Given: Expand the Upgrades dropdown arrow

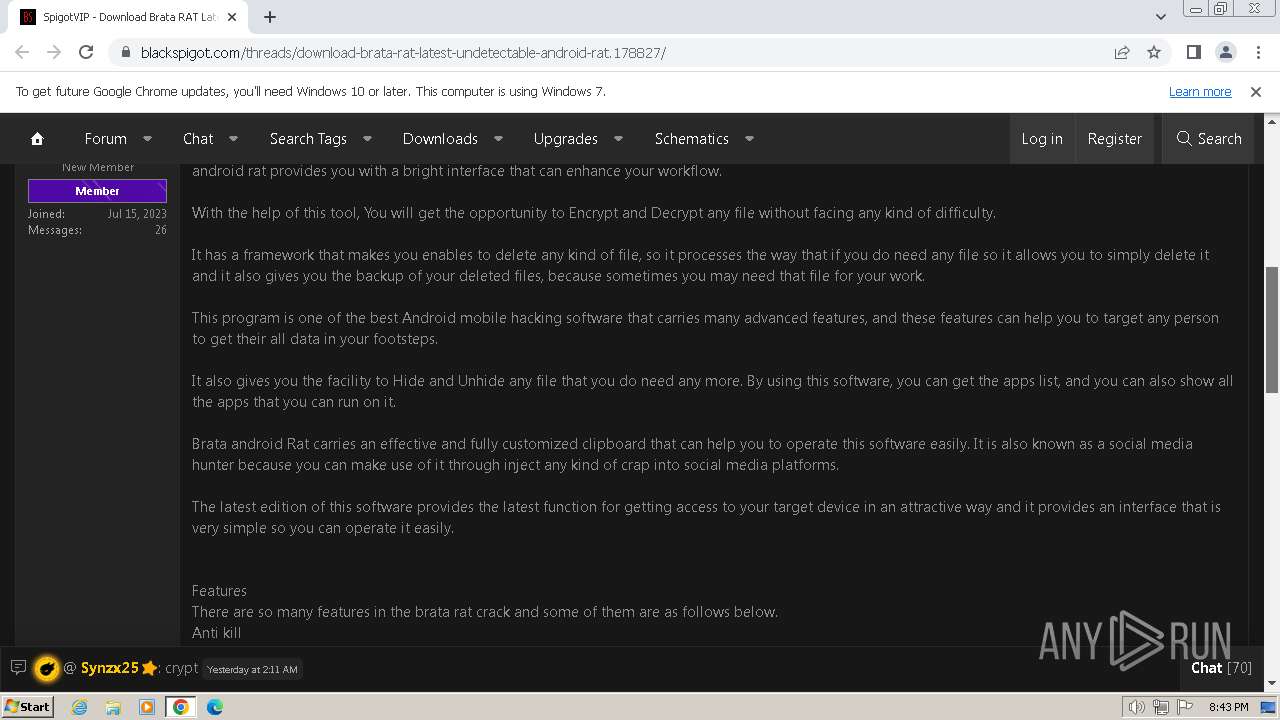Looking at the screenshot, I should click(618, 139).
